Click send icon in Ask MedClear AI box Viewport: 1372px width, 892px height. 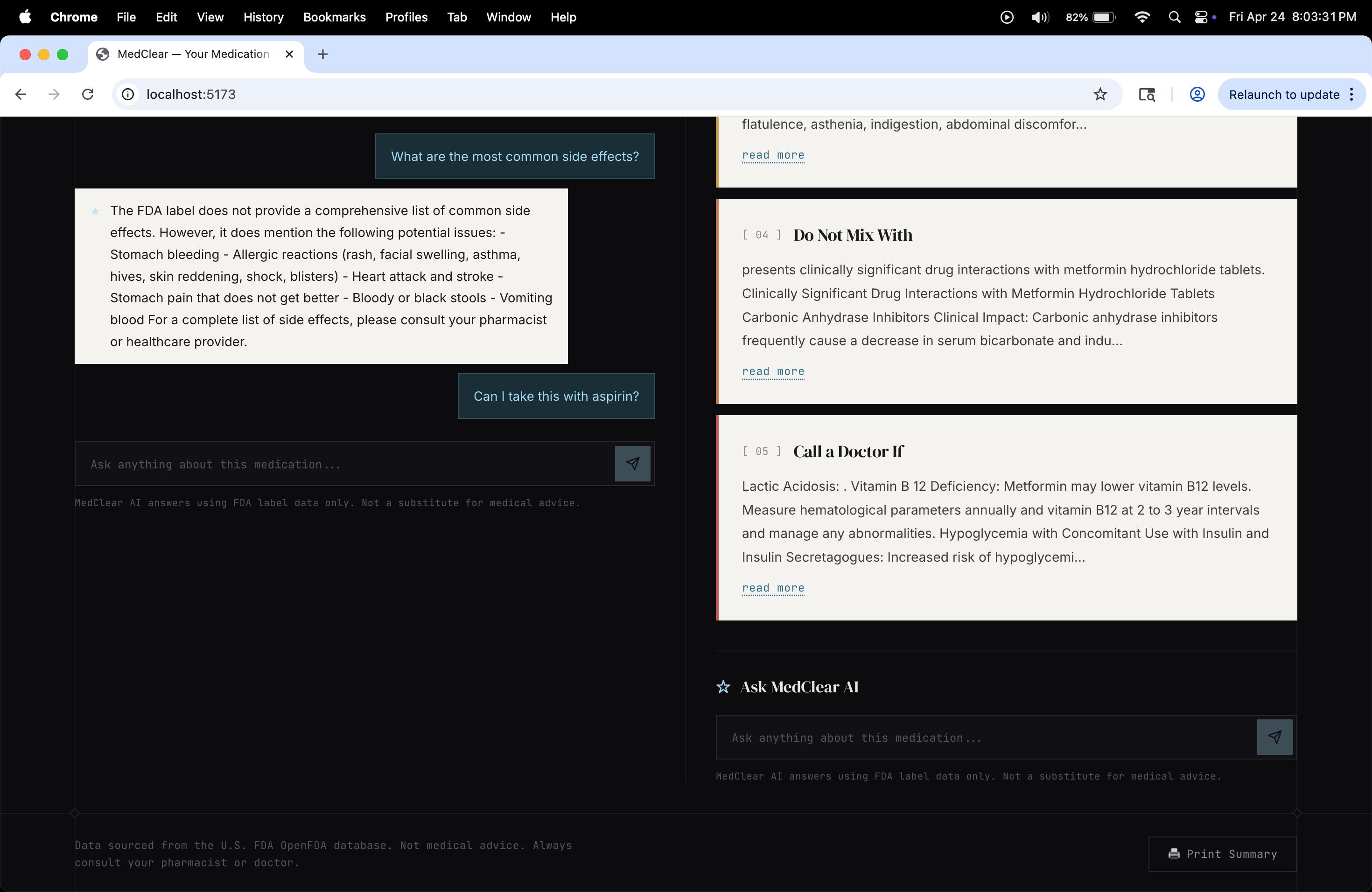click(x=1274, y=737)
